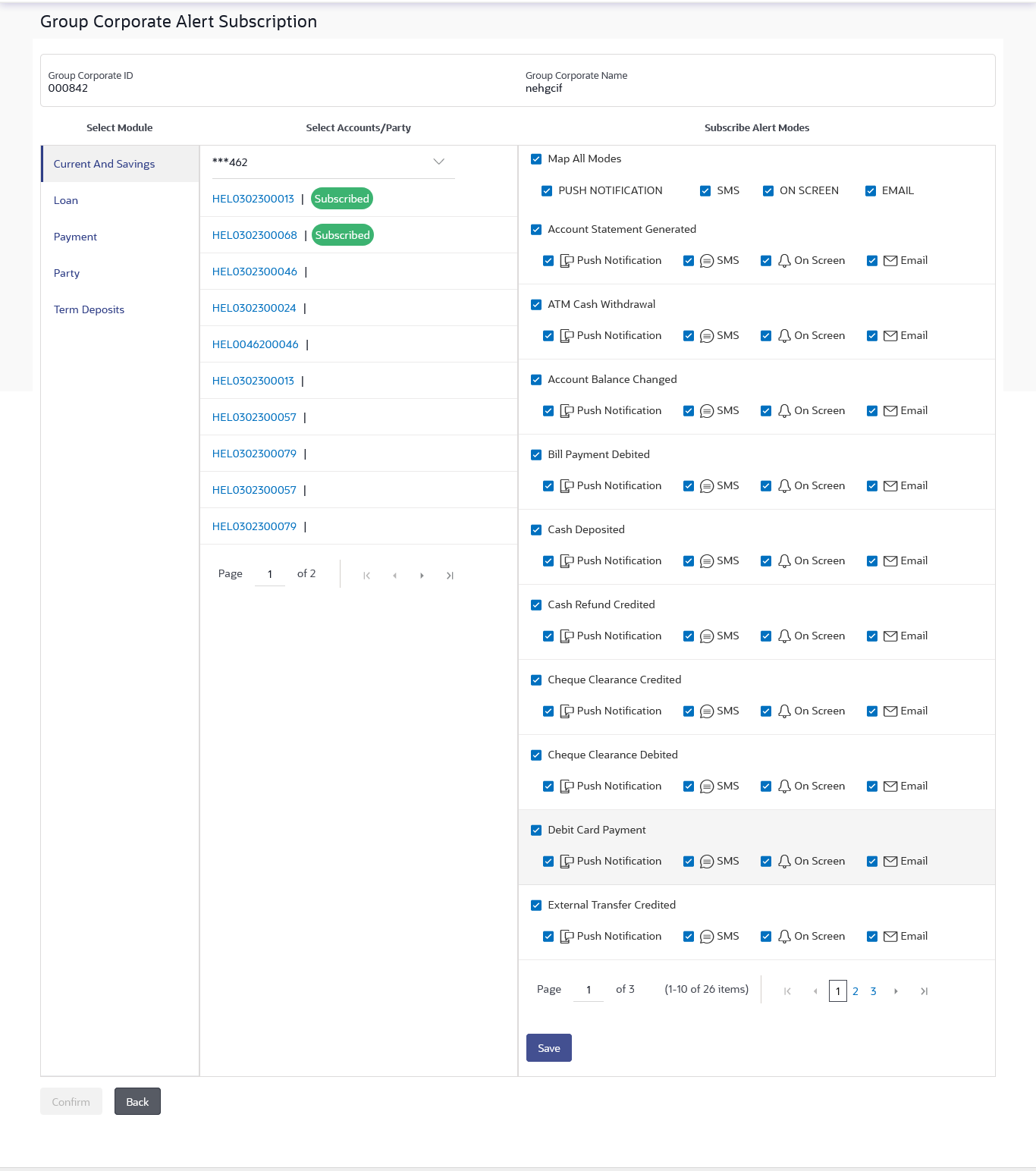1036x1171 pixels.
Task: Click Email envelope icon under Cash Deposited
Action: (890, 561)
